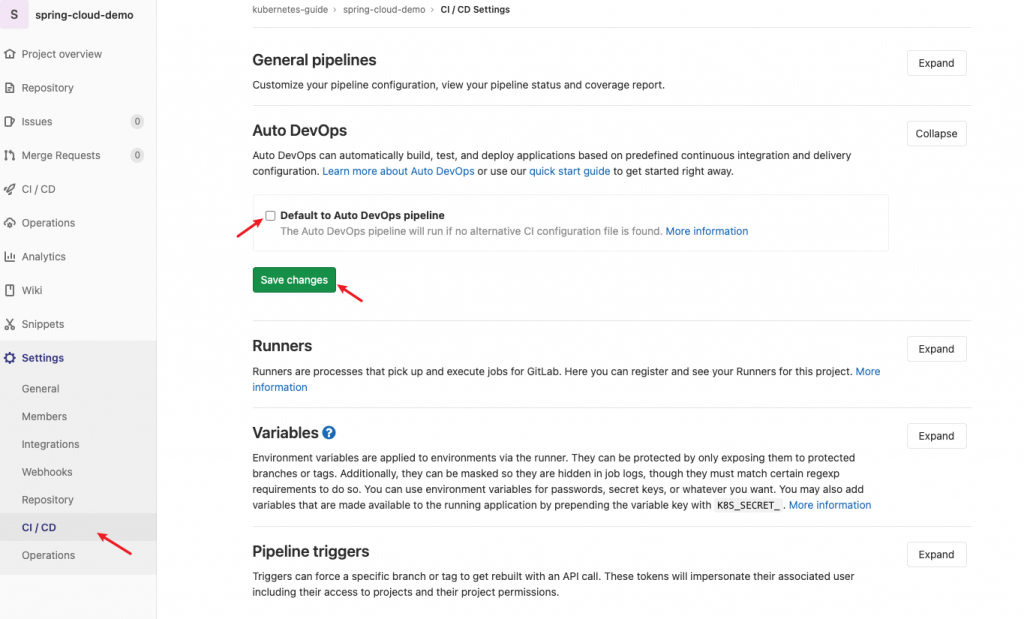Select Integrations under Settings
Screen dimensions: 1024x619
(x=50, y=444)
